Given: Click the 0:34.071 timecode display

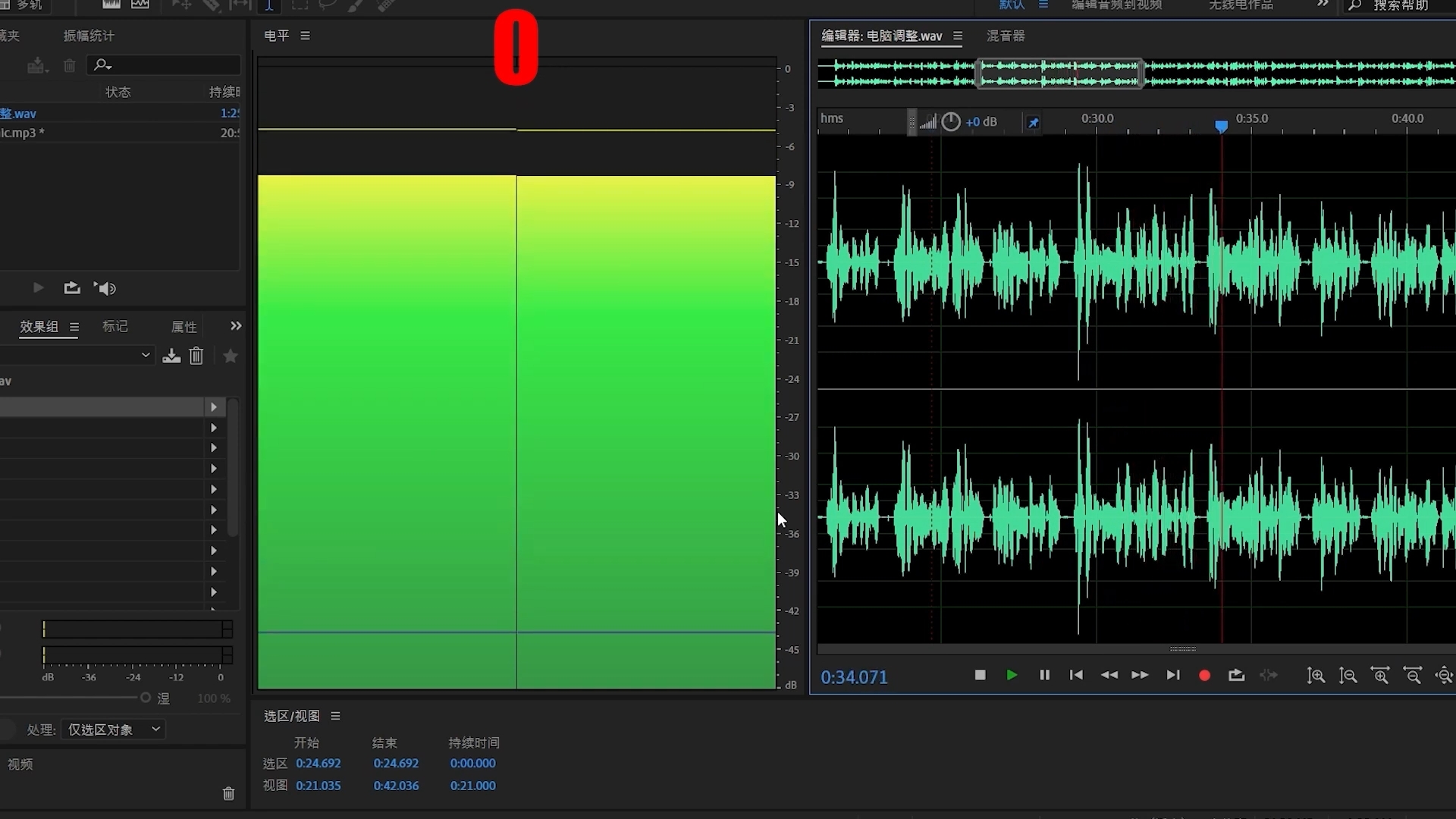Looking at the screenshot, I should [x=854, y=677].
